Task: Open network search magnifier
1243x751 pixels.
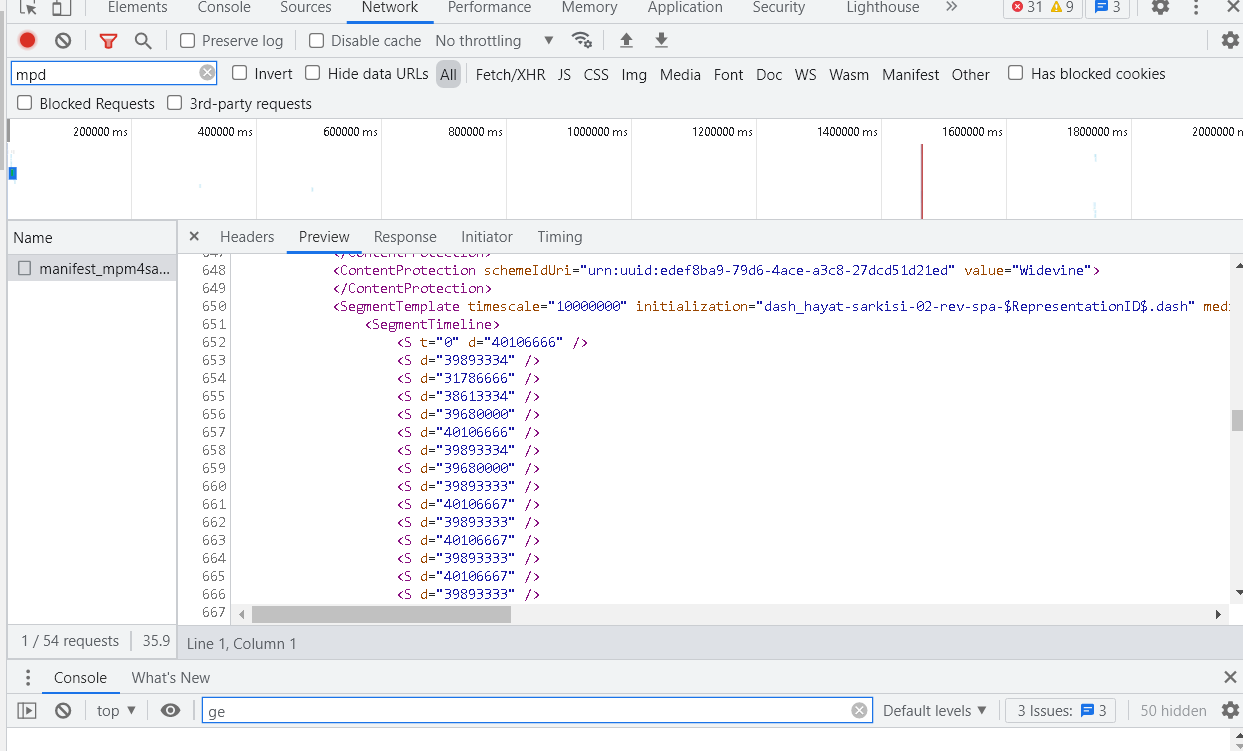Action: [x=143, y=41]
